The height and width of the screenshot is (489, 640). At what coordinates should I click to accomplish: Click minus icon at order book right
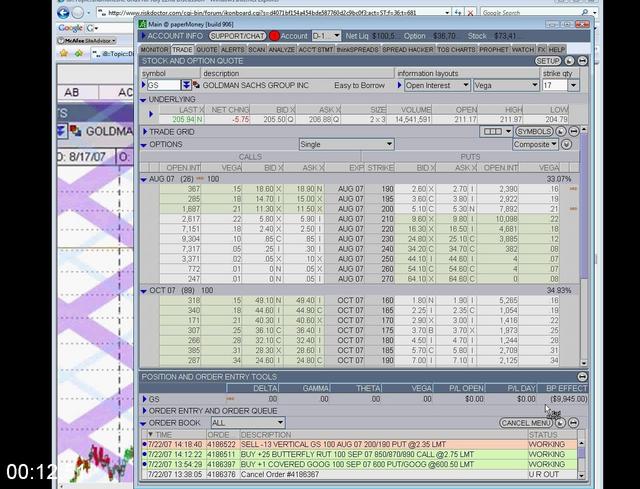[x=573, y=423]
